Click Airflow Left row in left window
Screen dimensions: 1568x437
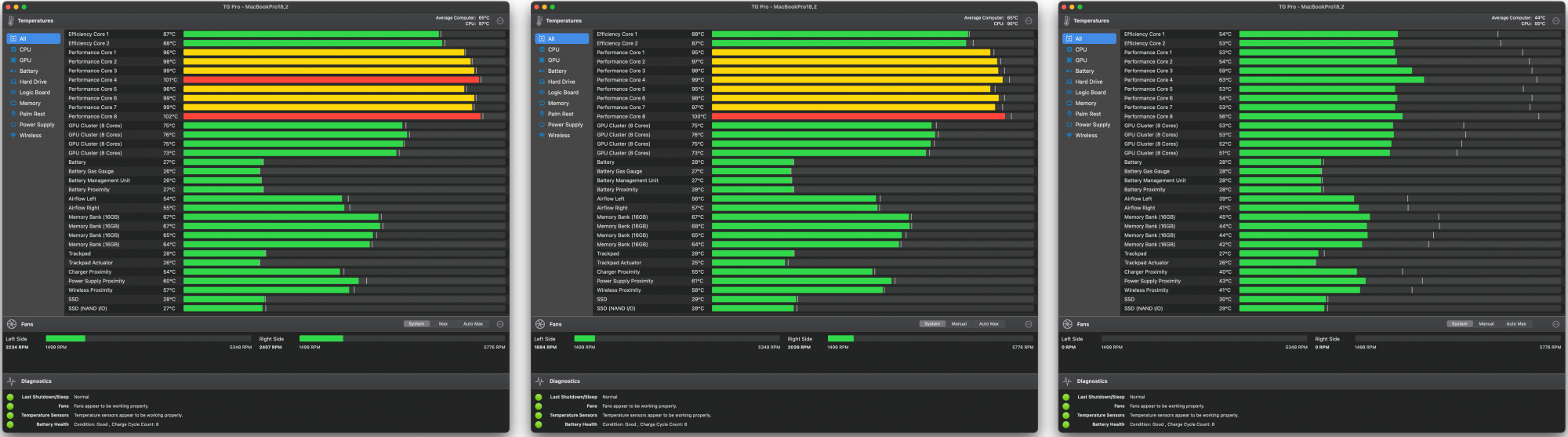click(286, 198)
